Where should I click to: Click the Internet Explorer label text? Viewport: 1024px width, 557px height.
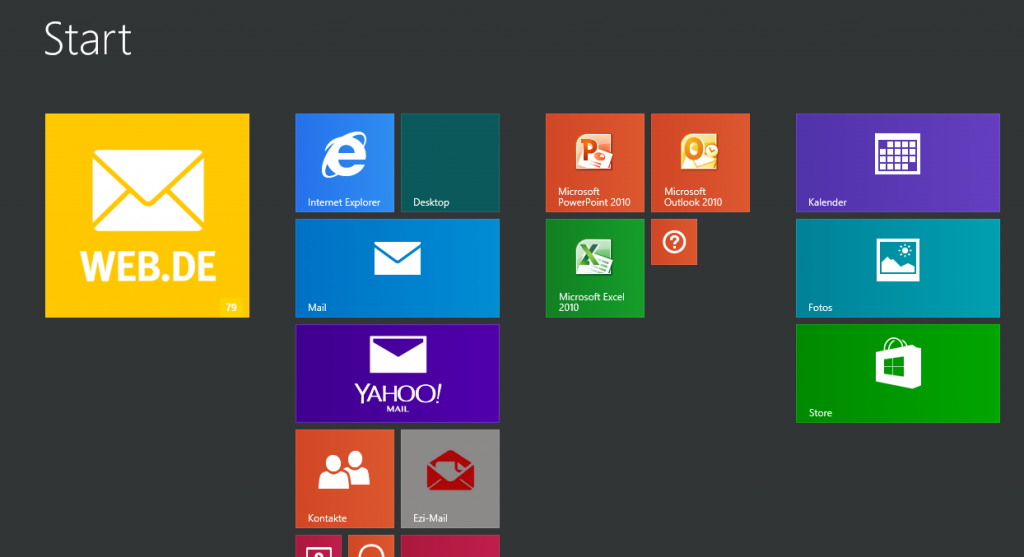pos(344,202)
